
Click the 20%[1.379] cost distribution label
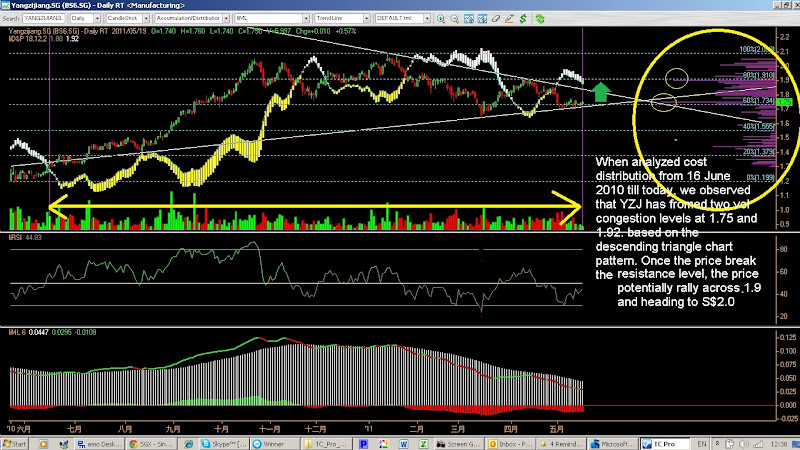pyautogui.click(x=758, y=152)
